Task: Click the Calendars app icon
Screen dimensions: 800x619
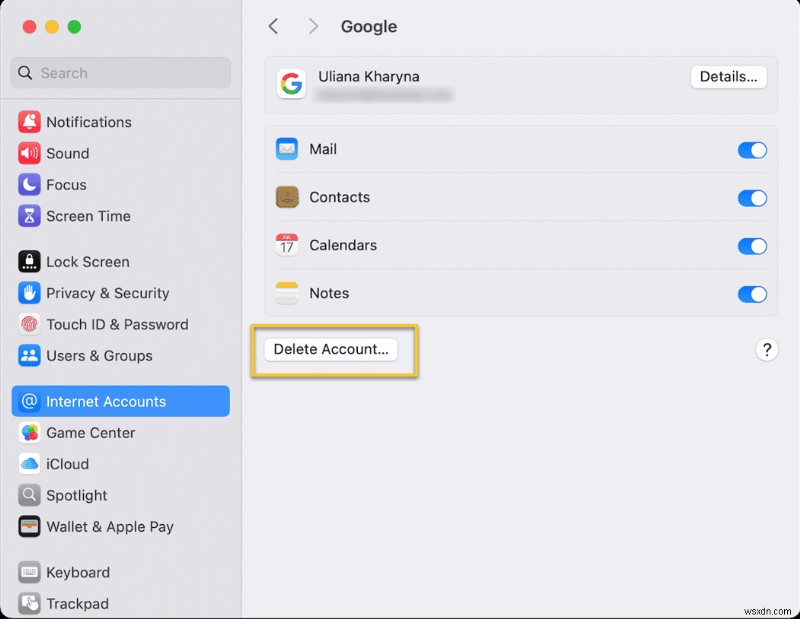Action: coord(287,245)
